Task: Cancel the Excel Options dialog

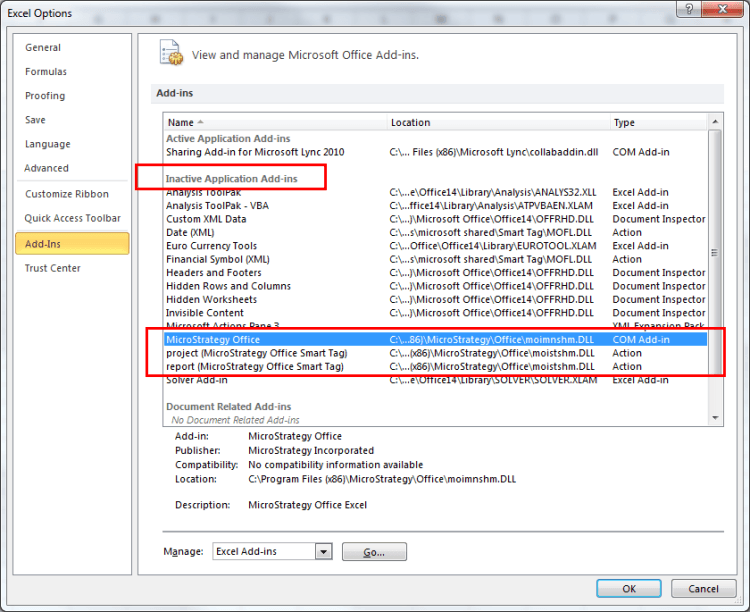Action: coord(704,588)
